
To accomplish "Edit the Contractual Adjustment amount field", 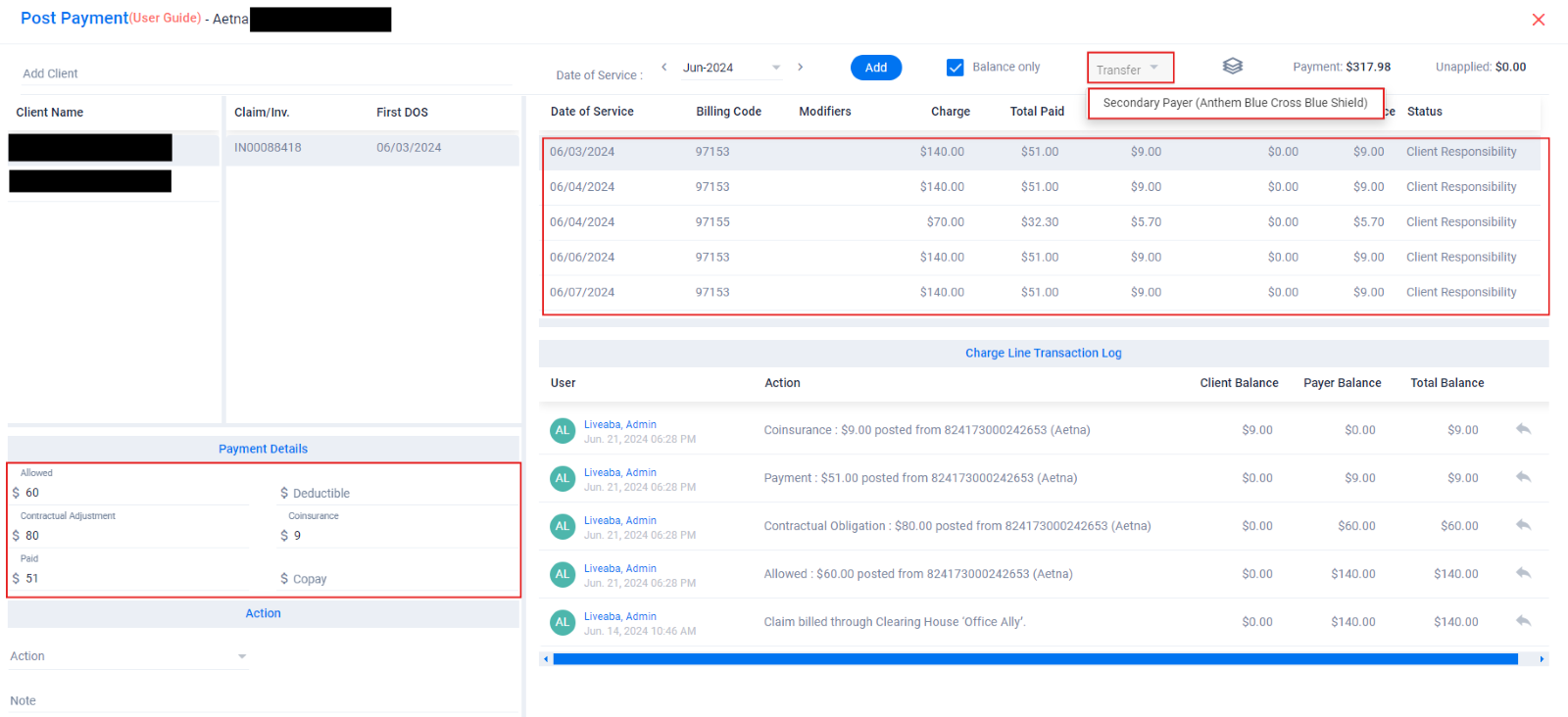I will pos(135,536).
